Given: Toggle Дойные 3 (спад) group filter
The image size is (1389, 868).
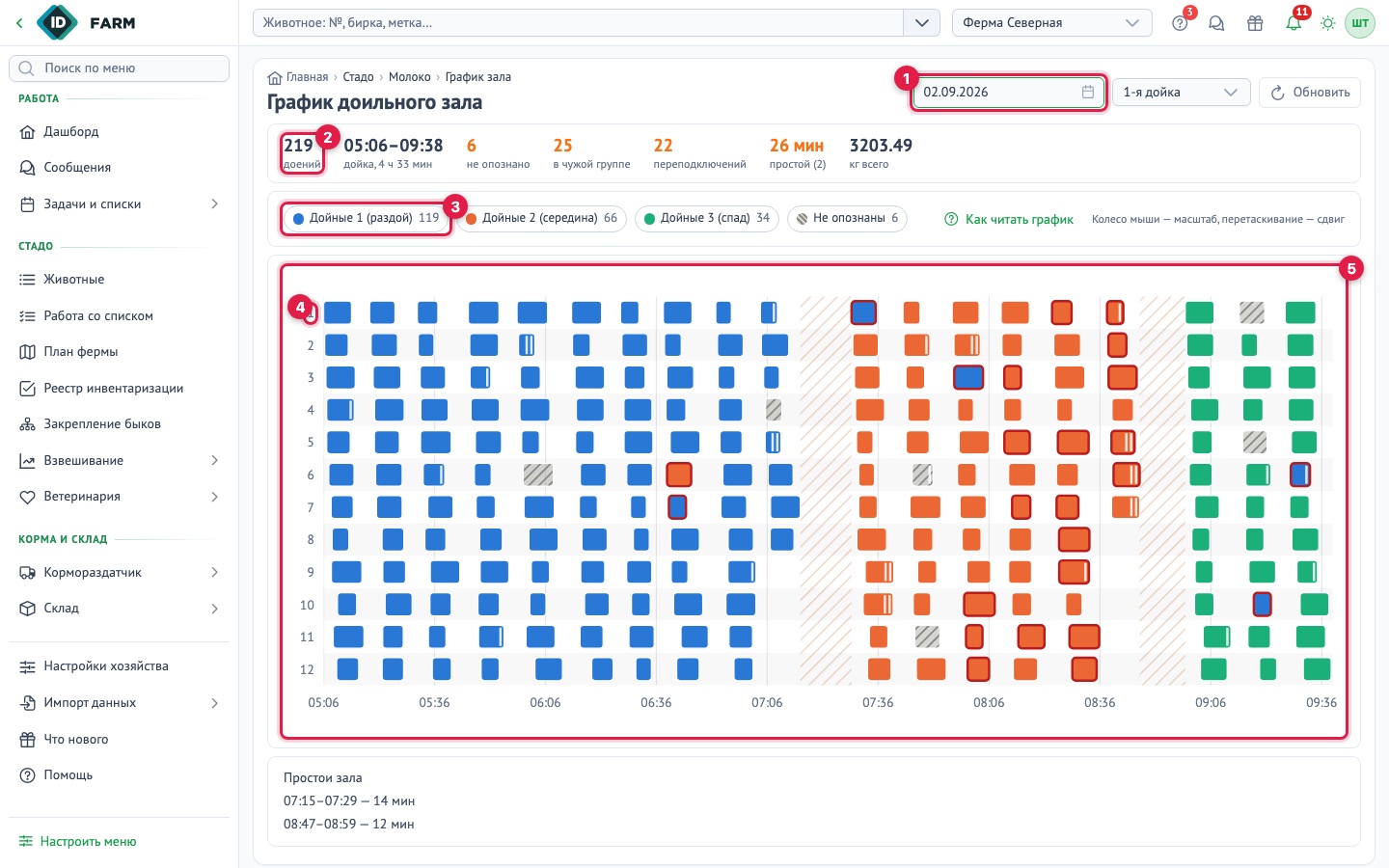Looking at the screenshot, I should (707, 218).
